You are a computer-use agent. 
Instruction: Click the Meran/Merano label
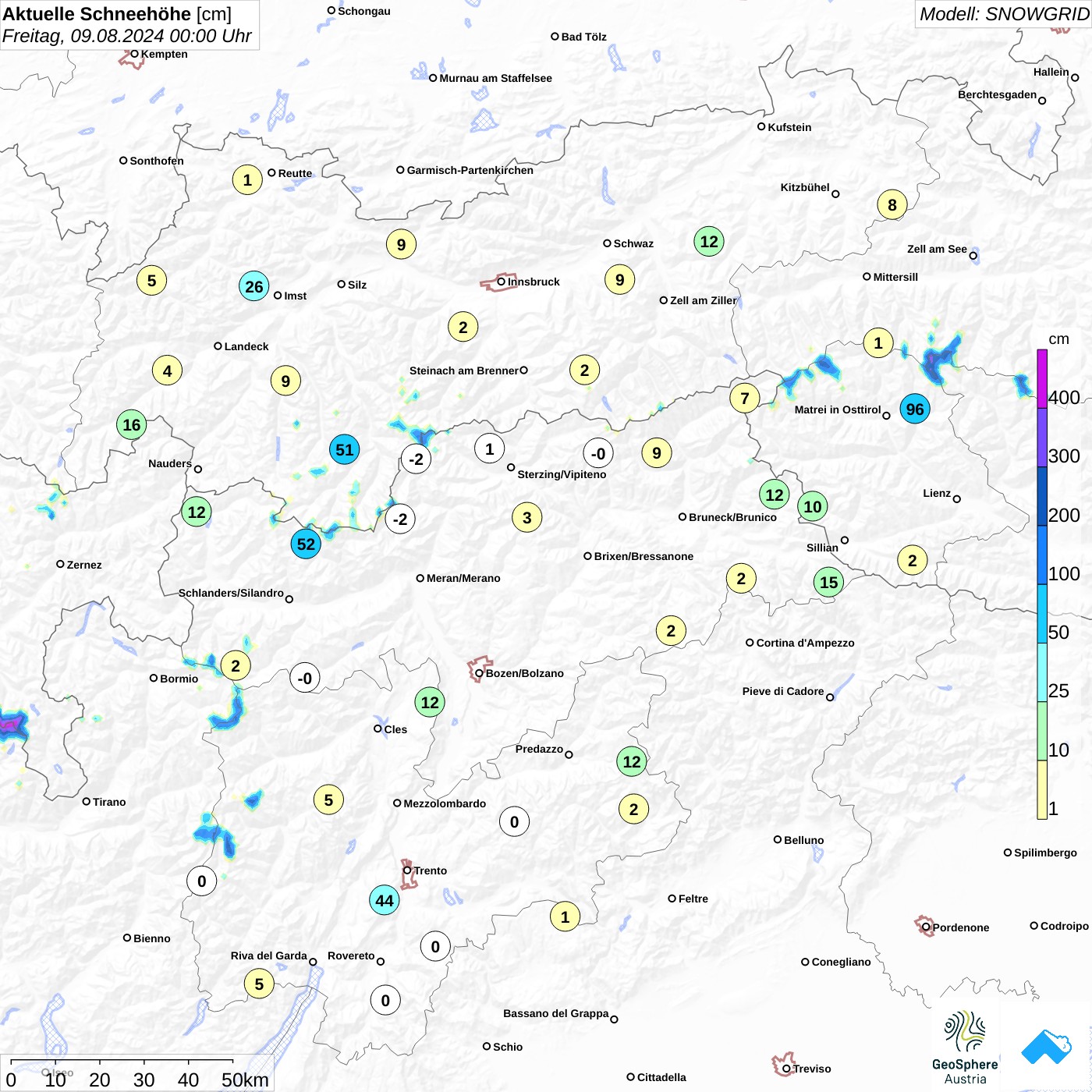click(x=463, y=578)
